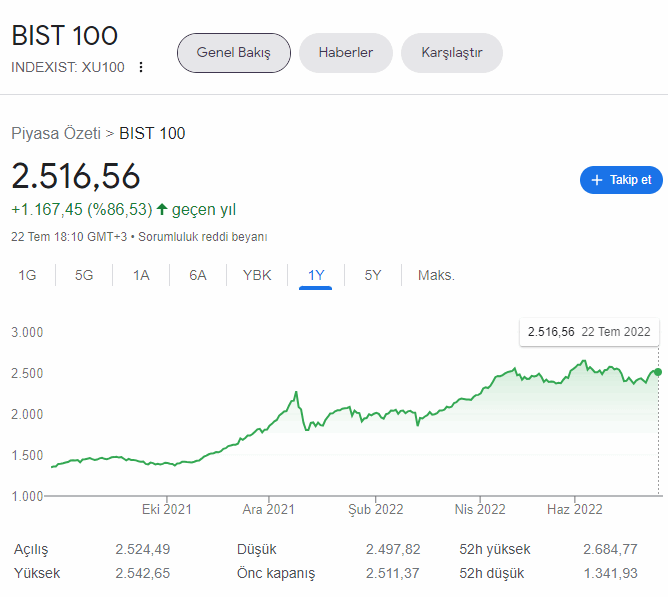Image resolution: width=668 pixels, height=597 pixels.
Task: Click the 52h düşük value 1.341,93
Action: pos(610,573)
